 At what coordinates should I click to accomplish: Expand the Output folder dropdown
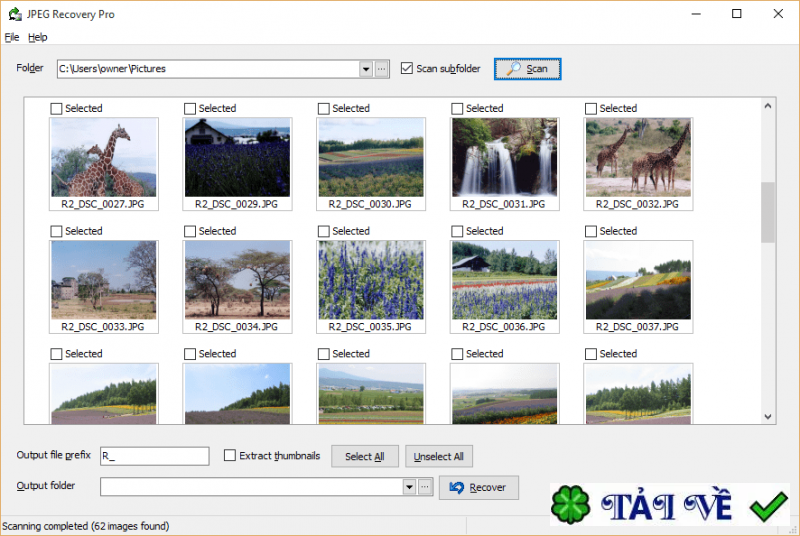[408, 487]
